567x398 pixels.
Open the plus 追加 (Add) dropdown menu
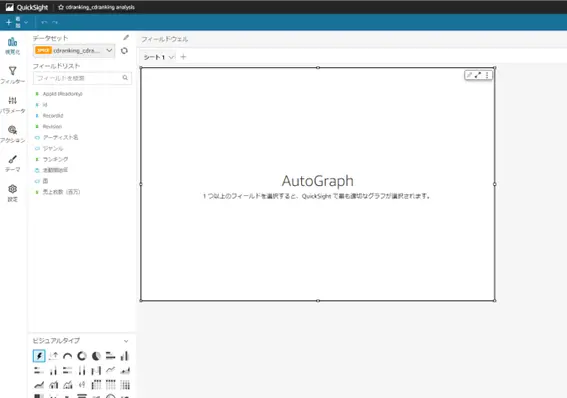tap(17, 22)
